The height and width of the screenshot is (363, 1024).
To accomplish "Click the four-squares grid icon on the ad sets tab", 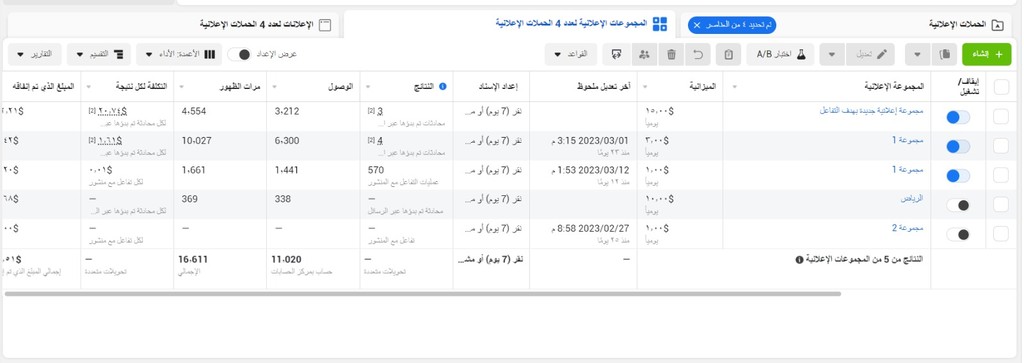I will coord(660,24).
